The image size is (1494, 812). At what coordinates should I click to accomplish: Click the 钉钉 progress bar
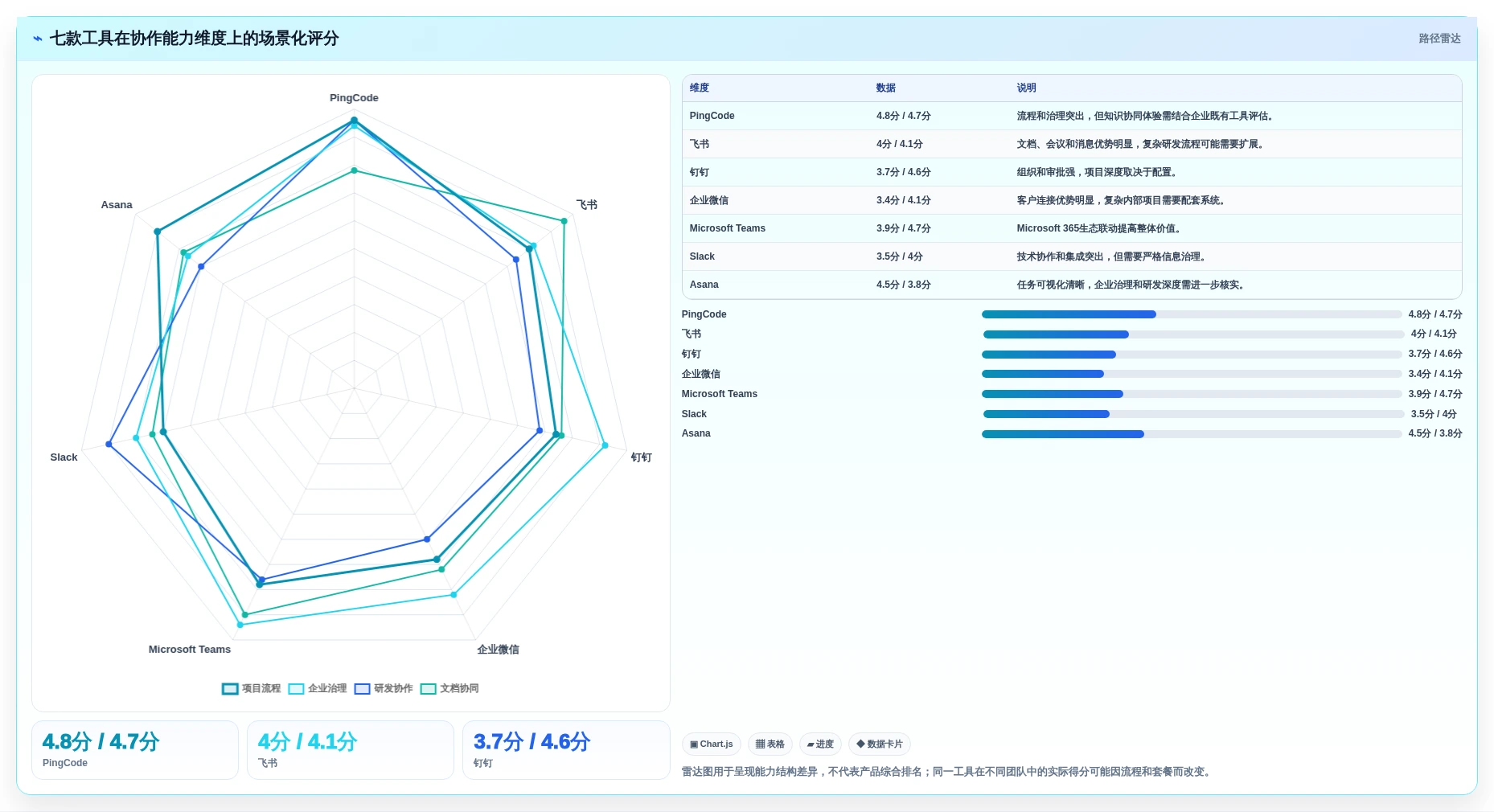pos(1192,355)
